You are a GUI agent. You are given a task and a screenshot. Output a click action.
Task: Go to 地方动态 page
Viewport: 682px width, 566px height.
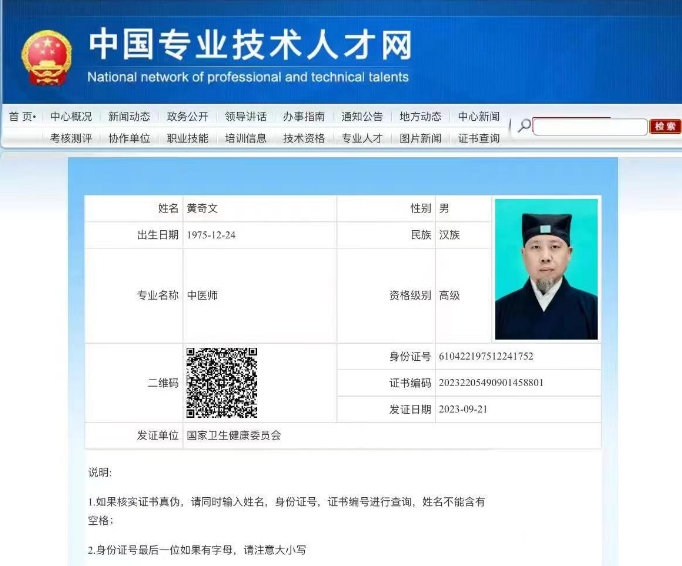(420, 116)
